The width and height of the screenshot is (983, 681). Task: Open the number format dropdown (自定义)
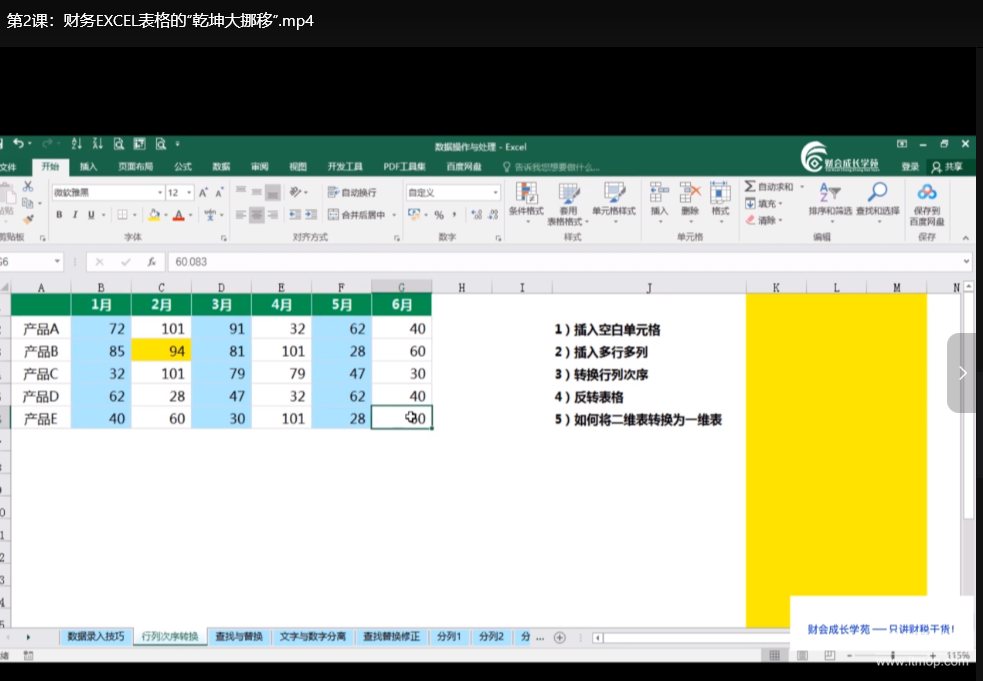coord(495,193)
